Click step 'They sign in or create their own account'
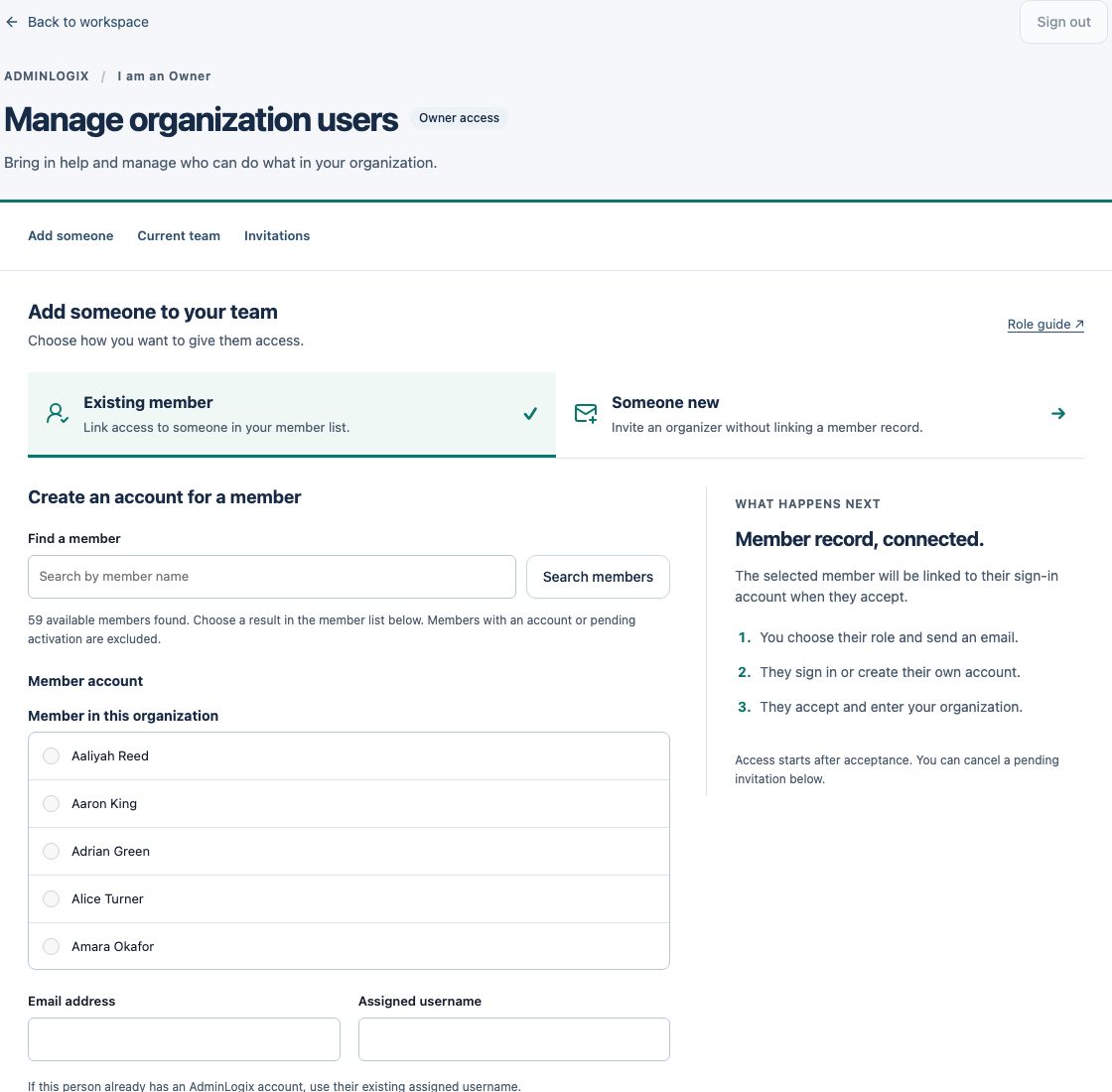The width and height of the screenshot is (1112, 1092). pos(890,672)
